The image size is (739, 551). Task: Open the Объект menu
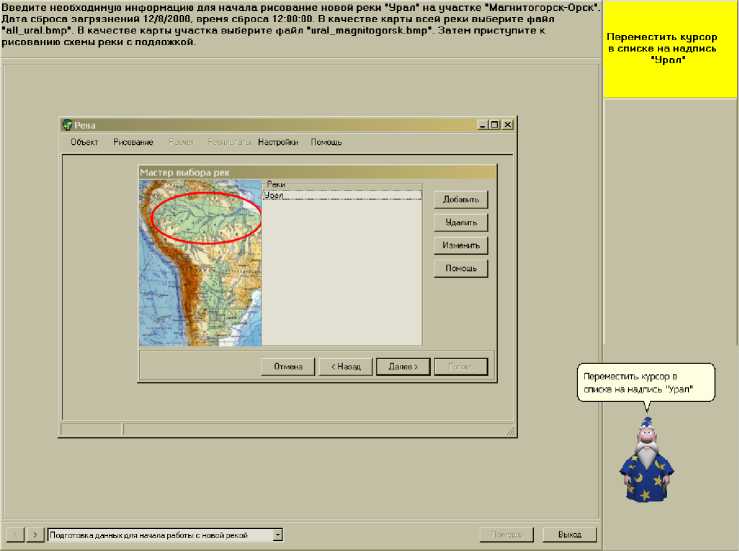(84, 142)
